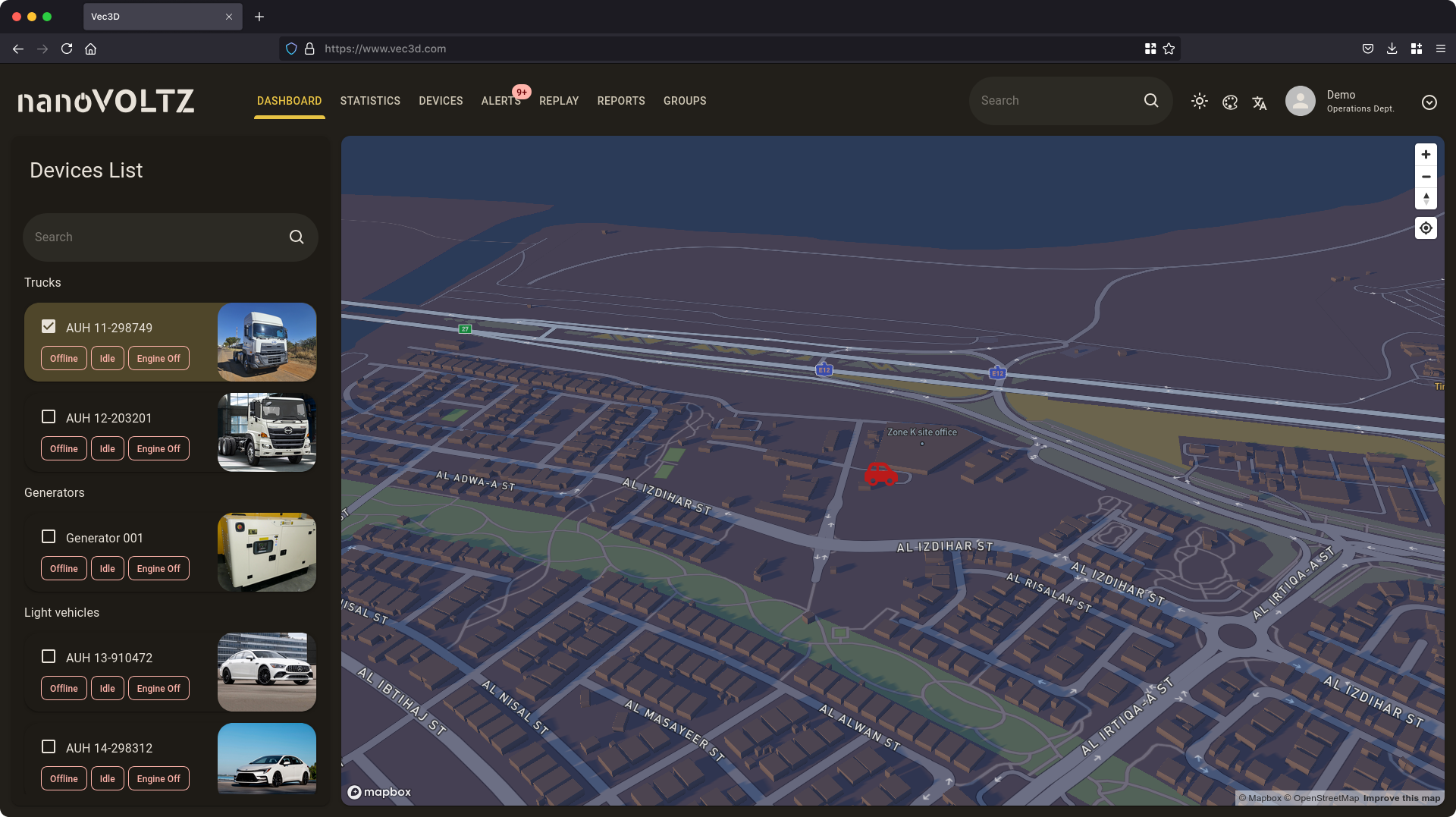The height and width of the screenshot is (817, 1456).
Task: Click the locate-me geolocation map button
Action: click(x=1426, y=228)
